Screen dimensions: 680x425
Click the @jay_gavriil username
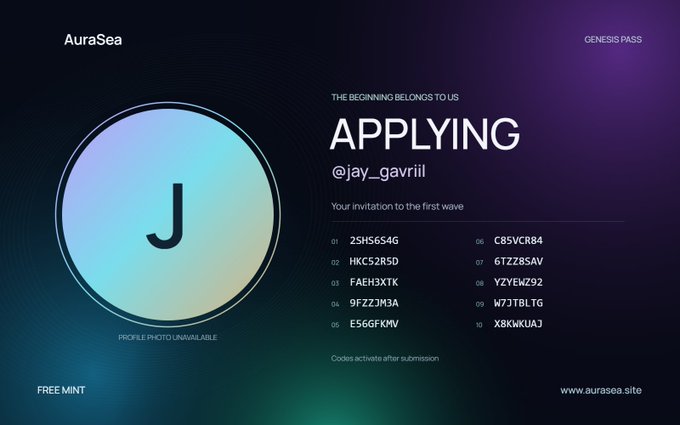(x=379, y=172)
